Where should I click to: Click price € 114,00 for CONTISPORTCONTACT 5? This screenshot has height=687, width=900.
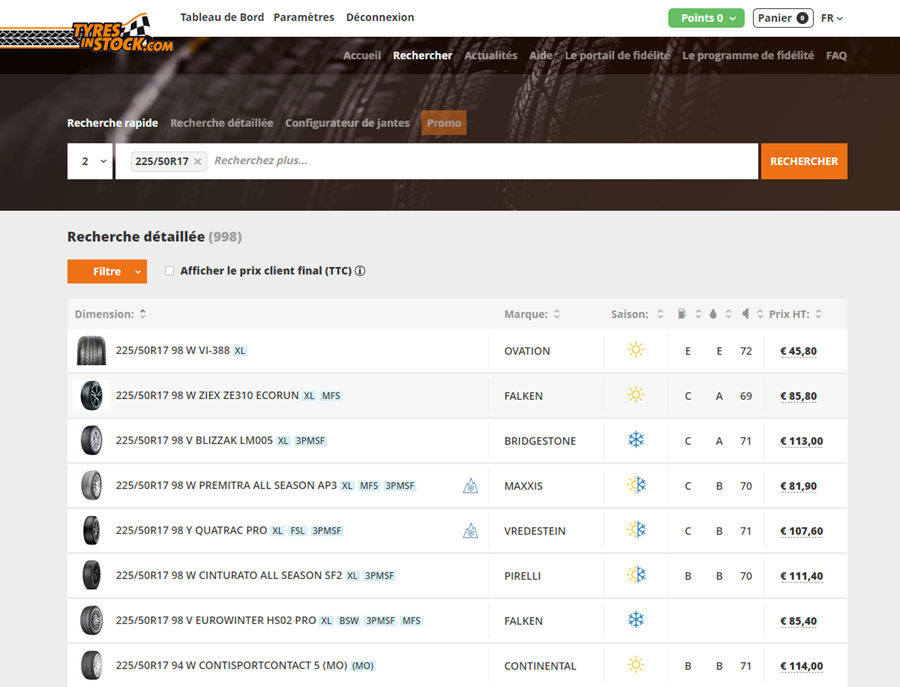(x=801, y=666)
